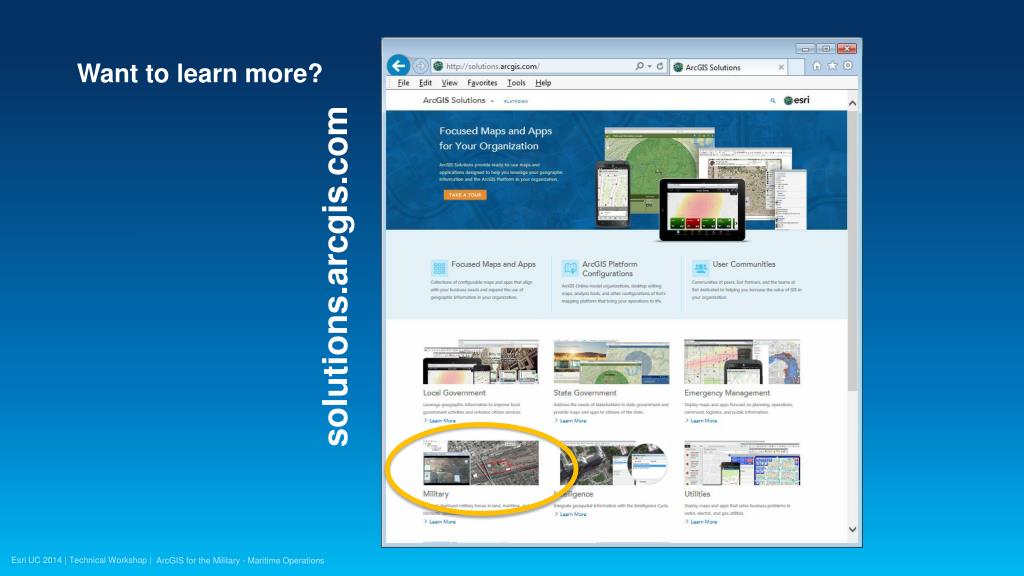Open the File menu
1024x576 pixels.
(x=403, y=83)
